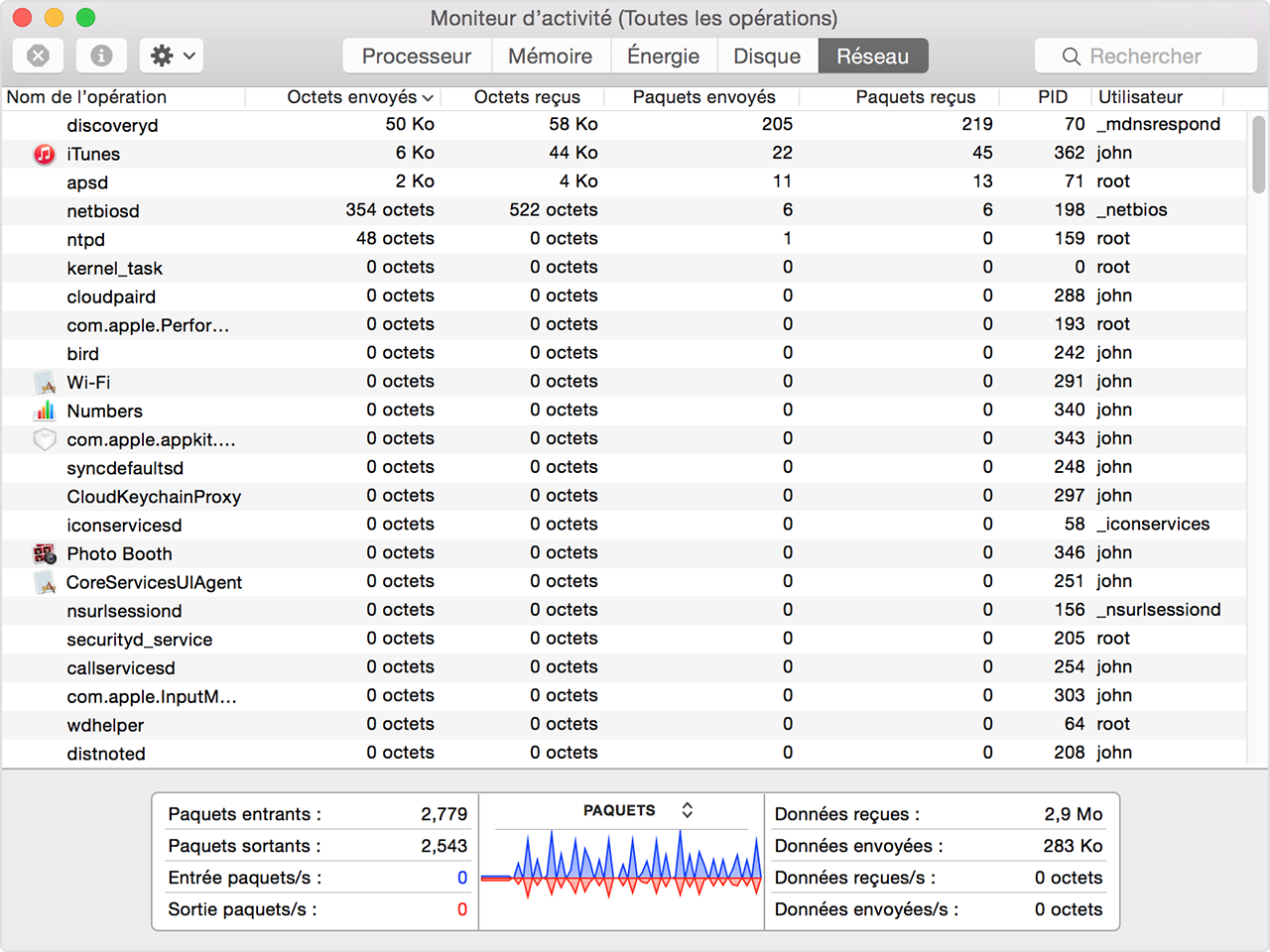
Task: Click the vertical scrollbar of process list
Action: (1258, 154)
